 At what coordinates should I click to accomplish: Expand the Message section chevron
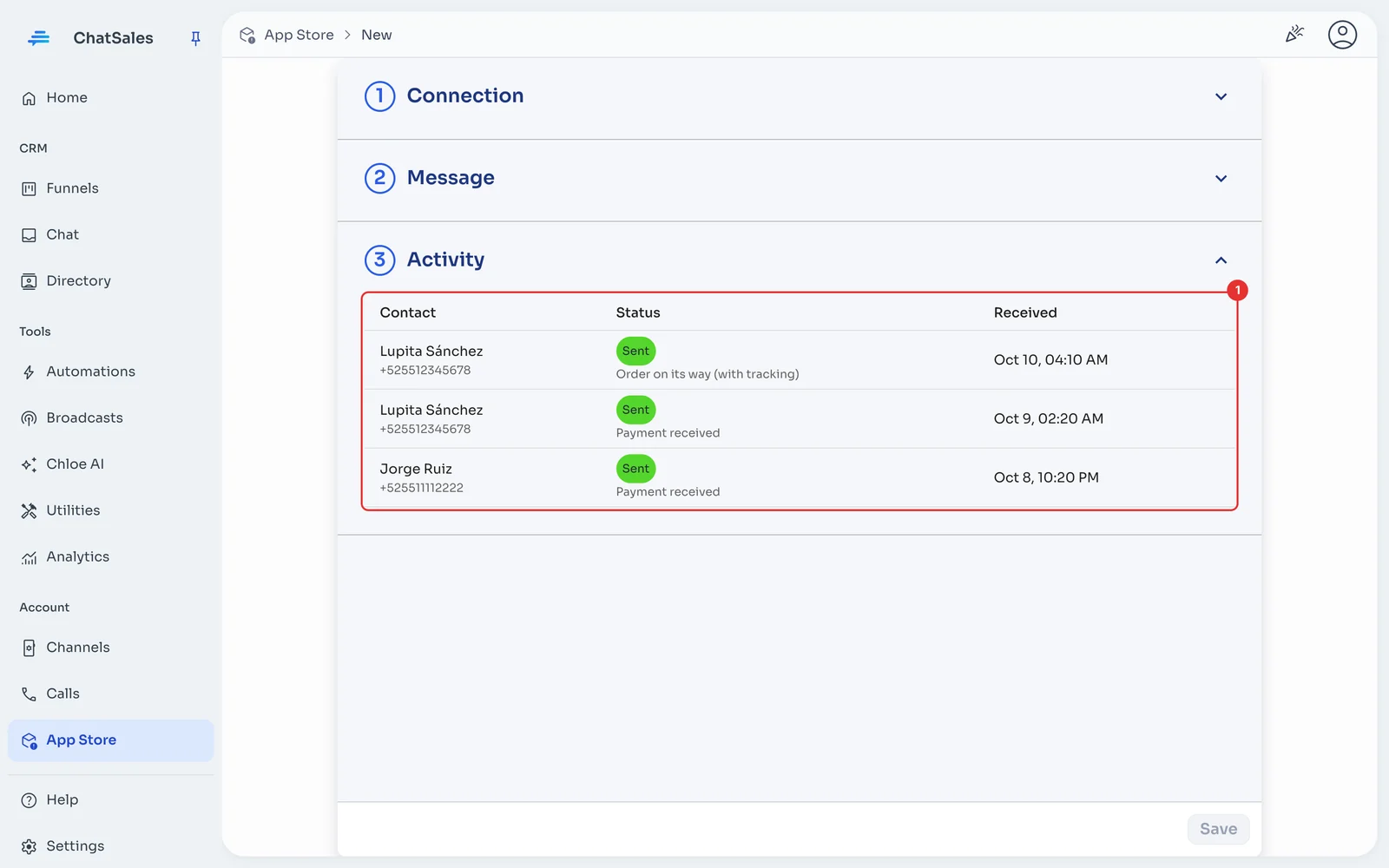click(1221, 178)
